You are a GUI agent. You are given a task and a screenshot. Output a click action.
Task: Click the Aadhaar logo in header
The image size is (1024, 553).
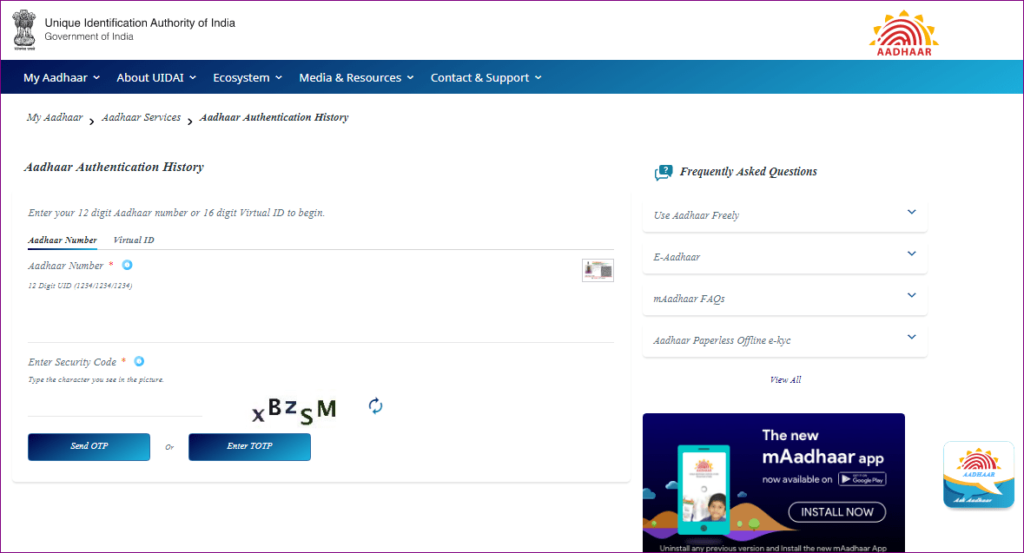pyautogui.click(x=901, y=33)
